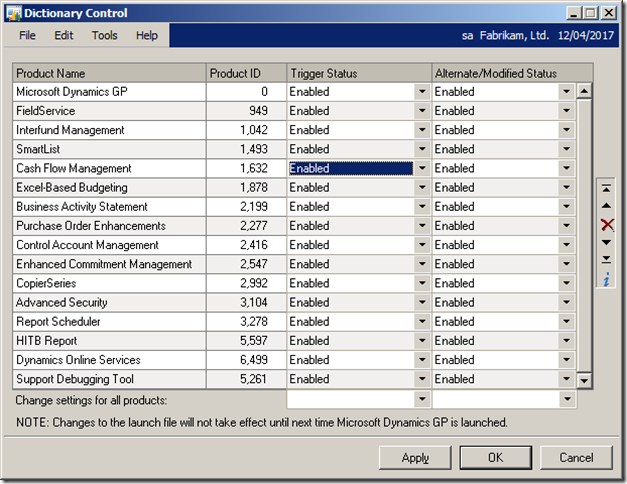Open the Help menu

click(x=146, y=35)
